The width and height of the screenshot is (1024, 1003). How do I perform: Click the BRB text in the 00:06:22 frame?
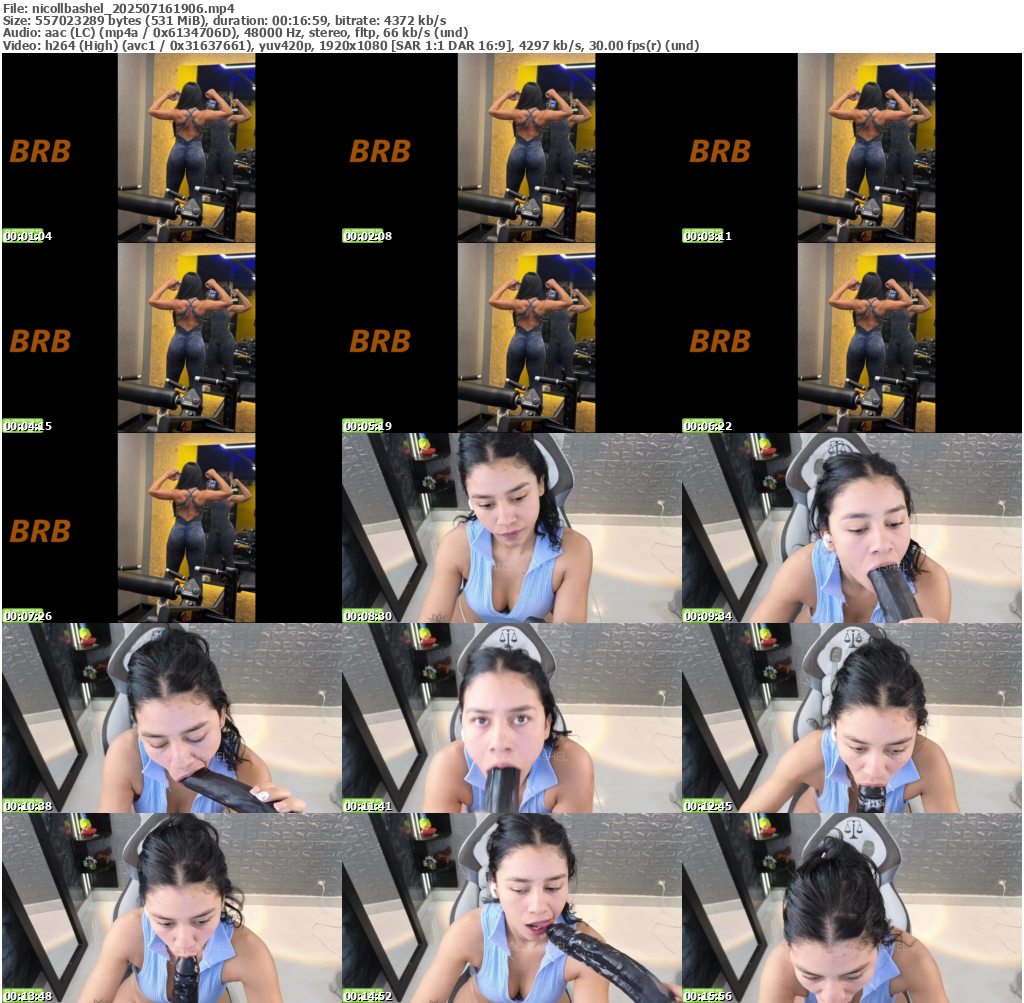720,342
